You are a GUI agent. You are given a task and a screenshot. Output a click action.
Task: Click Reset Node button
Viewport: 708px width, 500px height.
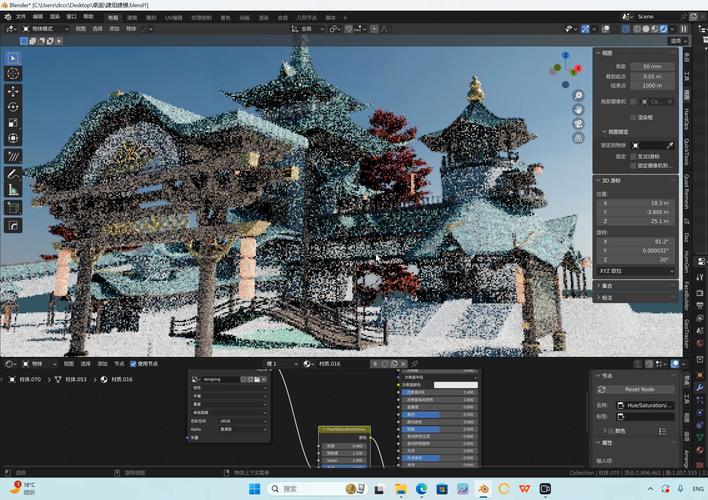640,389
